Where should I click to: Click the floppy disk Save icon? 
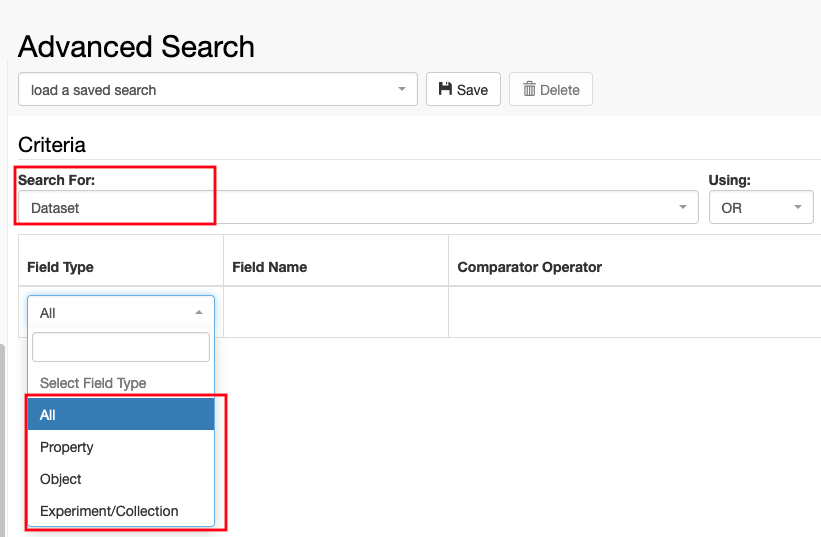click(x=445, y=89)
